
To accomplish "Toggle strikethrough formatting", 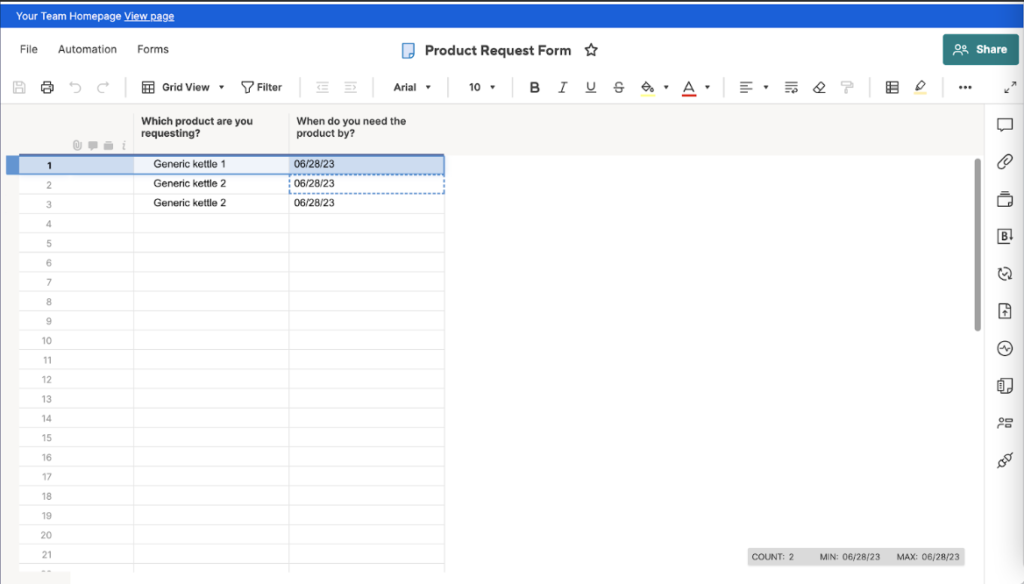I will click(x=618, y=87).
